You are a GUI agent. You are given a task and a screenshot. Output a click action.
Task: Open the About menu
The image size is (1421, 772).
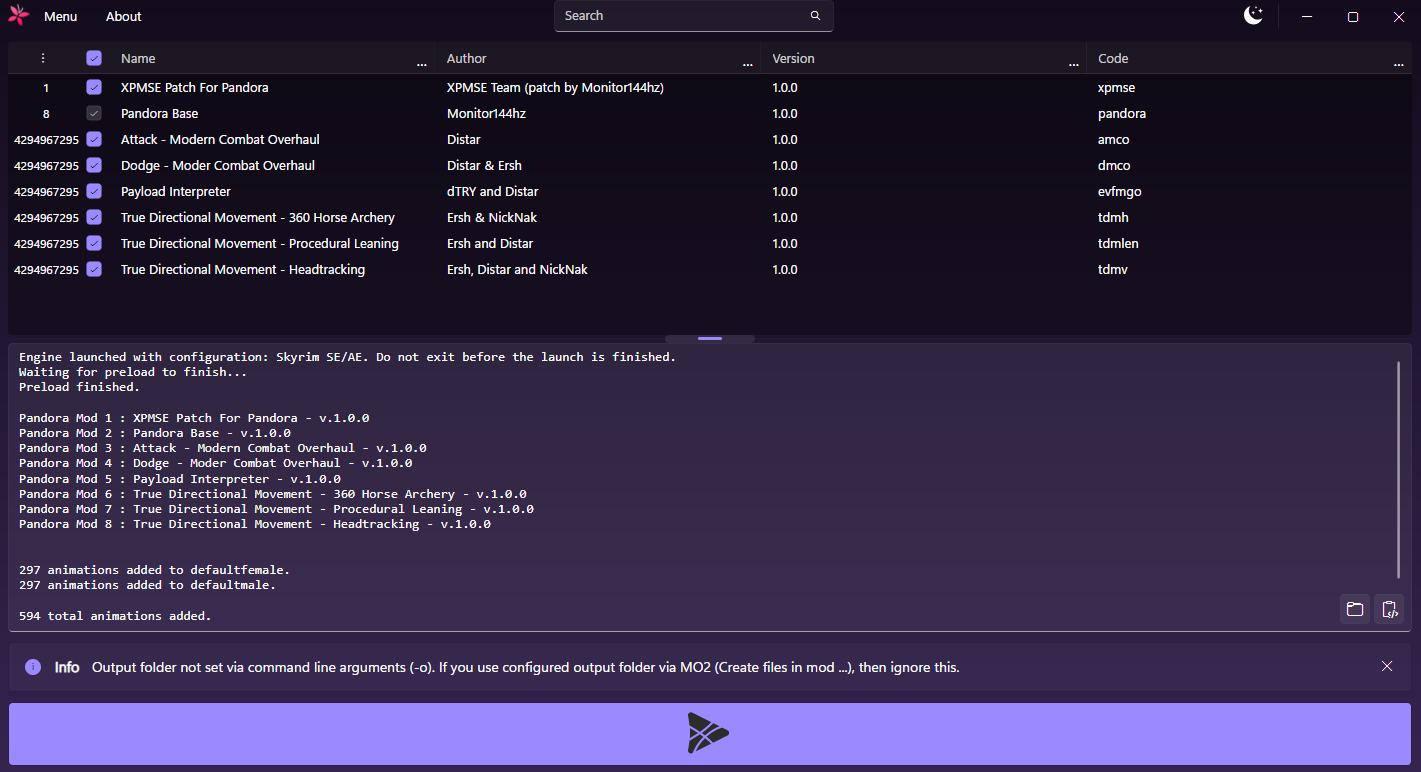click(123, 16)
